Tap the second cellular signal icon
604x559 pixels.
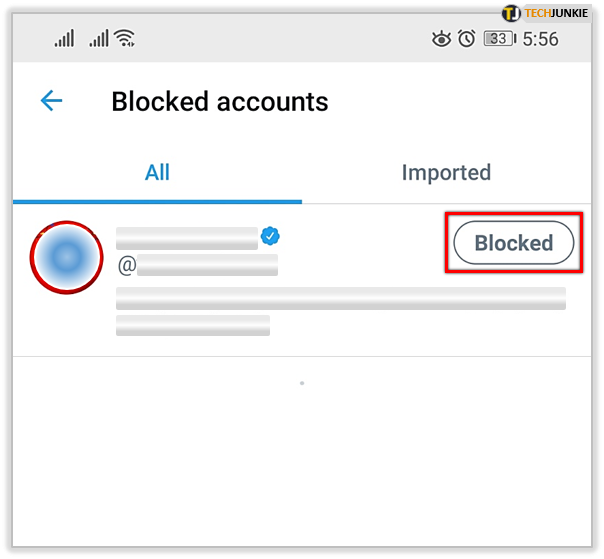click(98, 39)
